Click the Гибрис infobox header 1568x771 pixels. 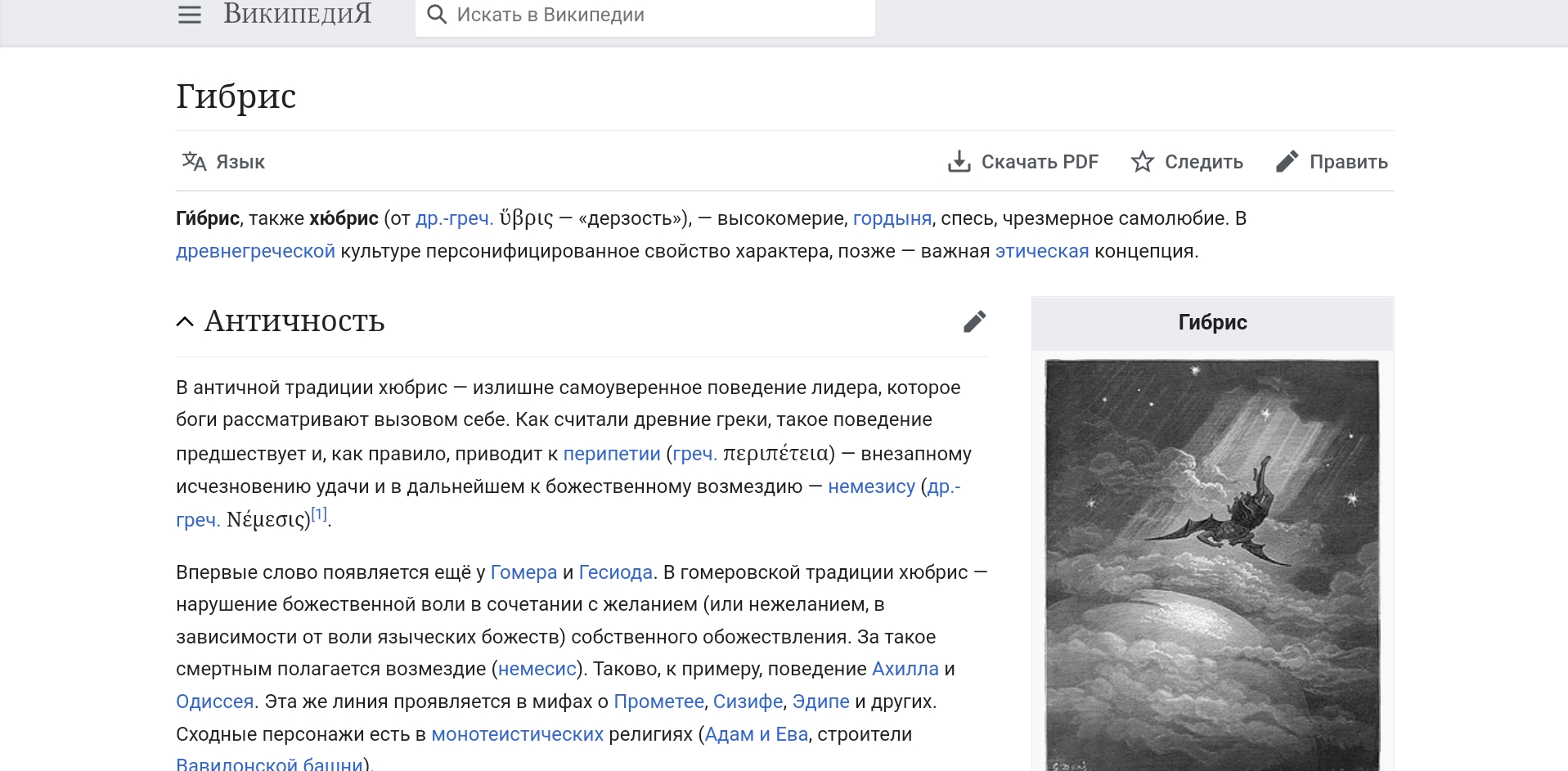(x=1212, y=322)
